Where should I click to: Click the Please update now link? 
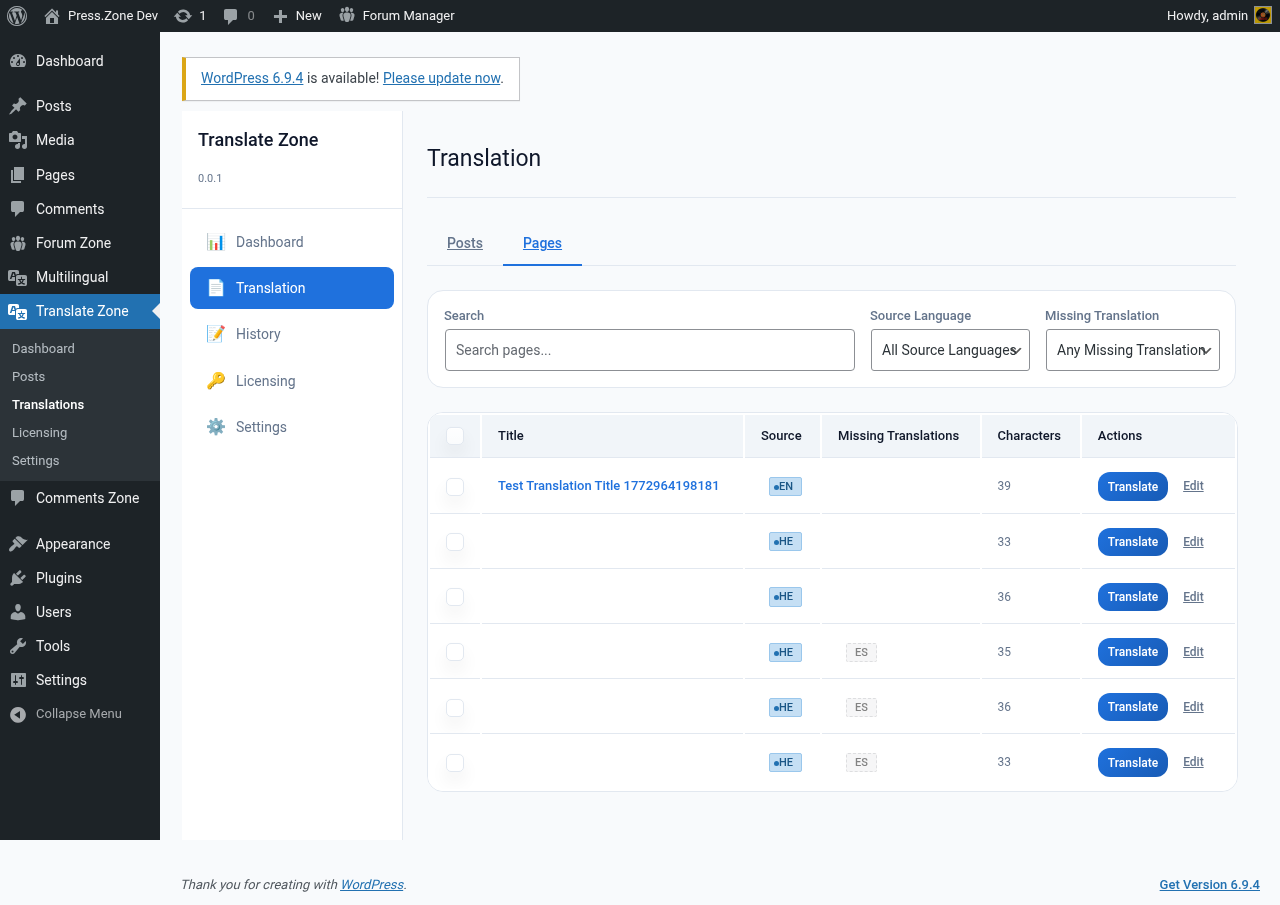441,78
